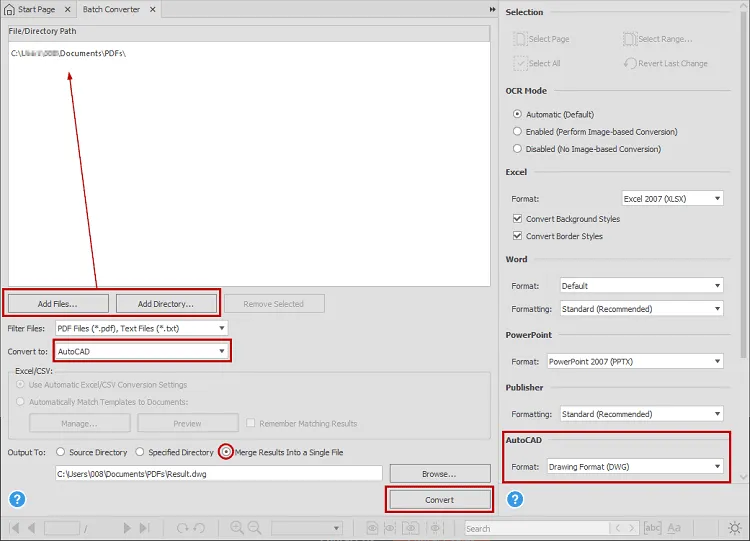Click the File/Directory Path column header
The width and height of the screenshot is (750, 541).
pyautogui.click(x=249, y=32)
